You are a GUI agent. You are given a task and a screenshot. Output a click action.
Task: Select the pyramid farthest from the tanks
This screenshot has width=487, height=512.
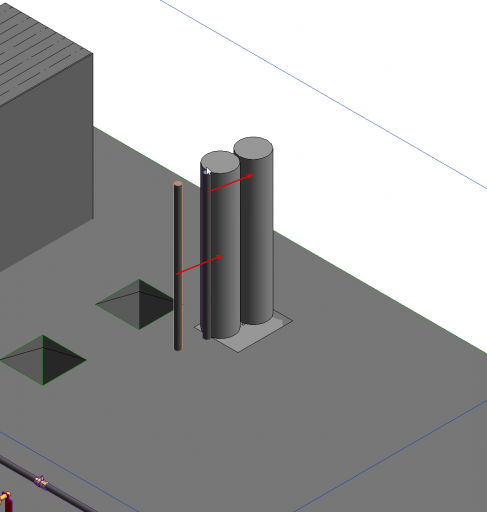pyautogui.click(x=43, y=360)
